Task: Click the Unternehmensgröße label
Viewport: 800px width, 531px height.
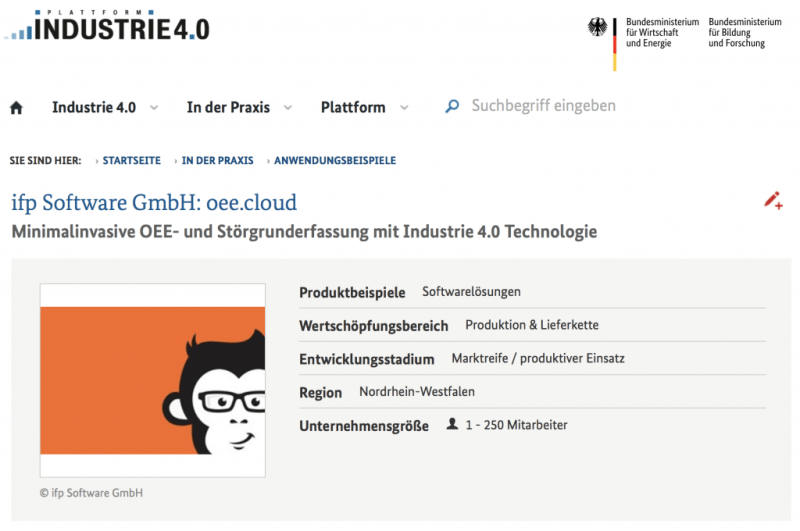Action: [364, 426]
